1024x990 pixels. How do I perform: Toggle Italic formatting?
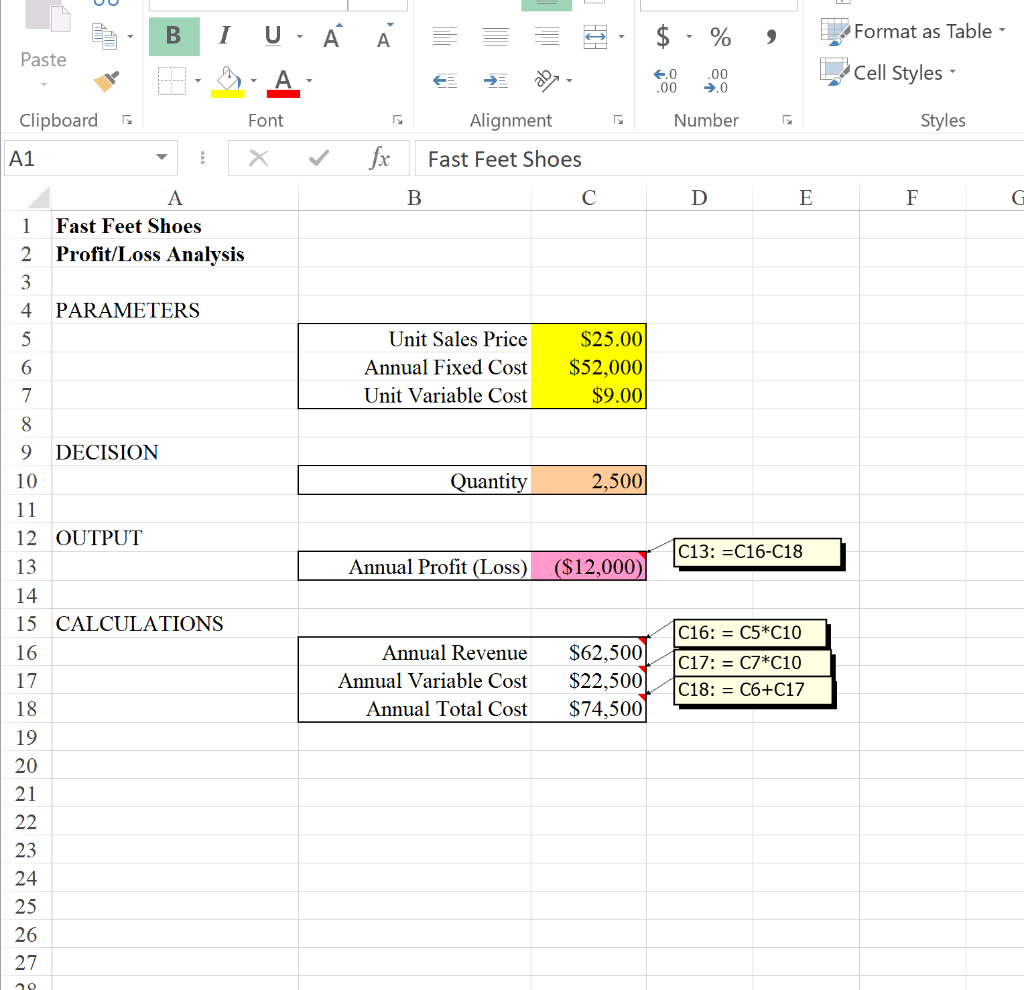[x=224, y=36]
